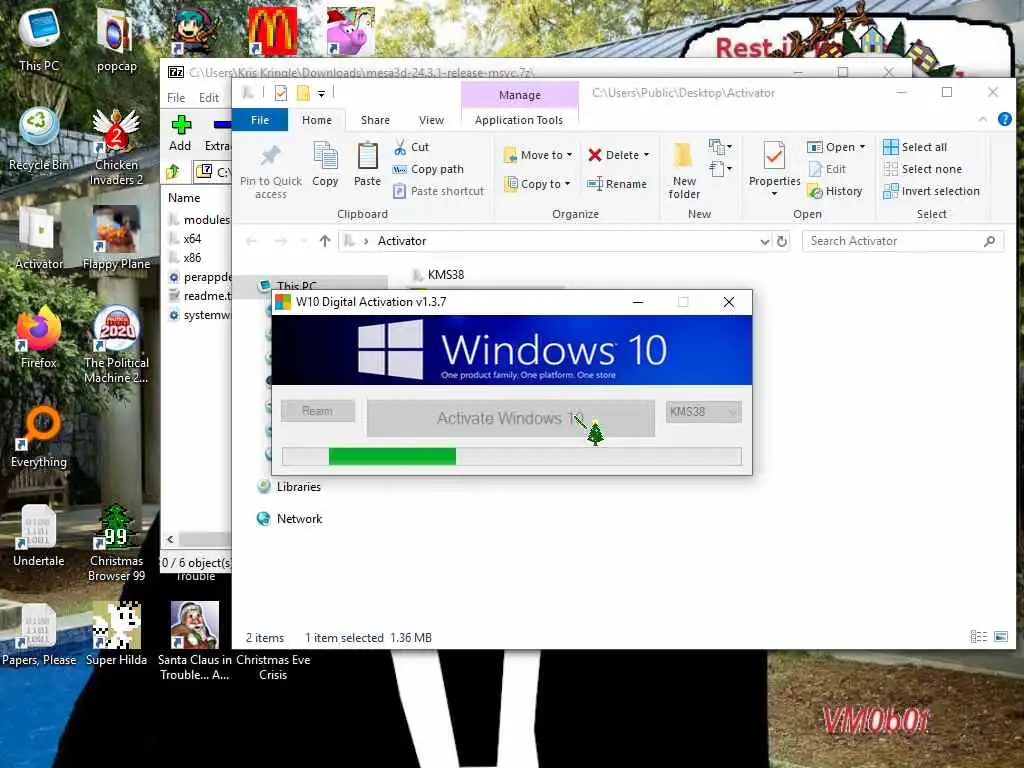Toggle properties checkmark in quick access toolbar
Image resolution: width=1024 pixels, height=768 pixels.
281,93
